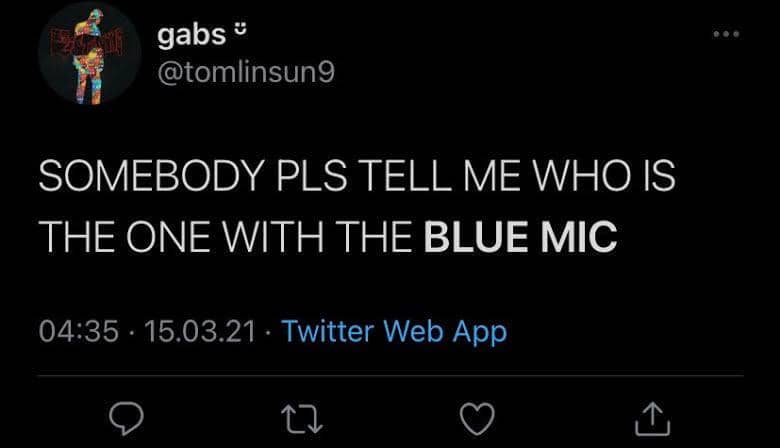This screenshot has height=448, width=780.
Task: Open the three-dot more options menu
Action: pyautogui.click(x=726, y=34)
